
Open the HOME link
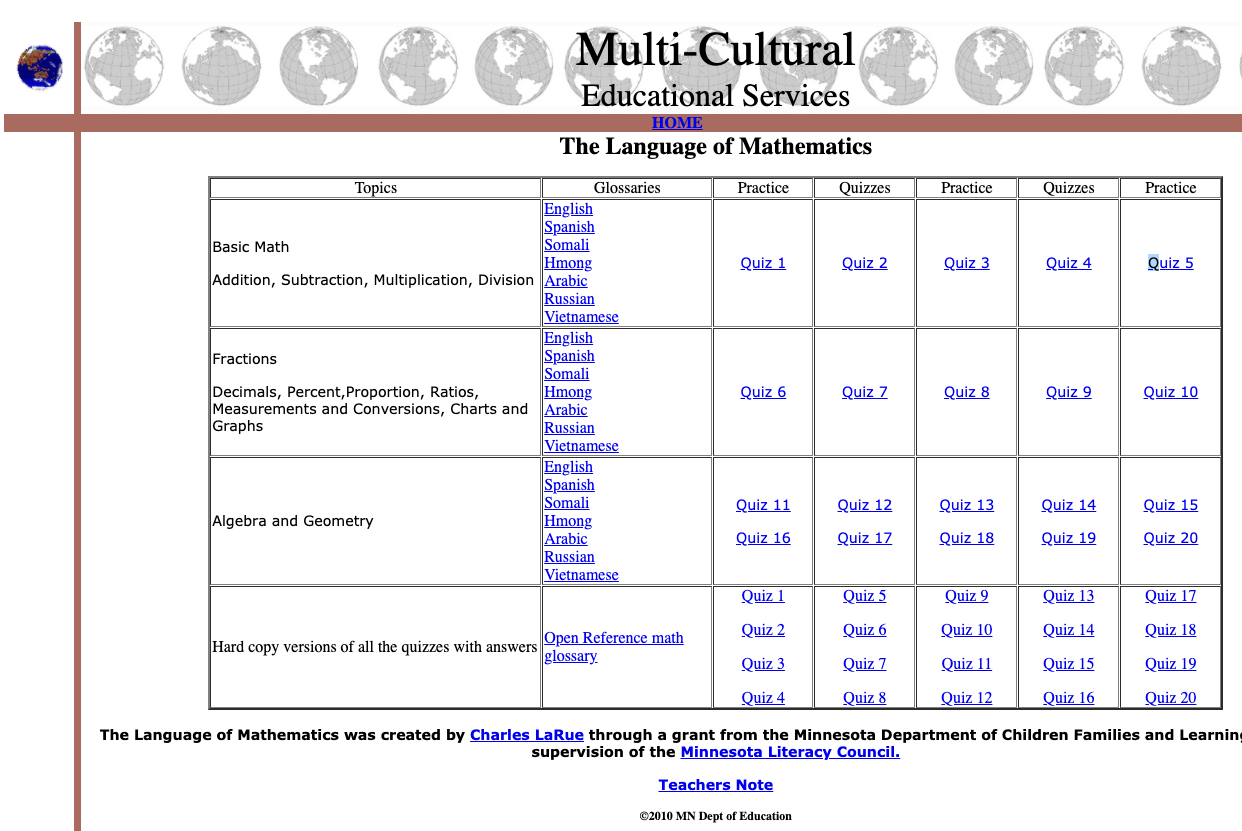pyautogui.click(x=677, y=122)
